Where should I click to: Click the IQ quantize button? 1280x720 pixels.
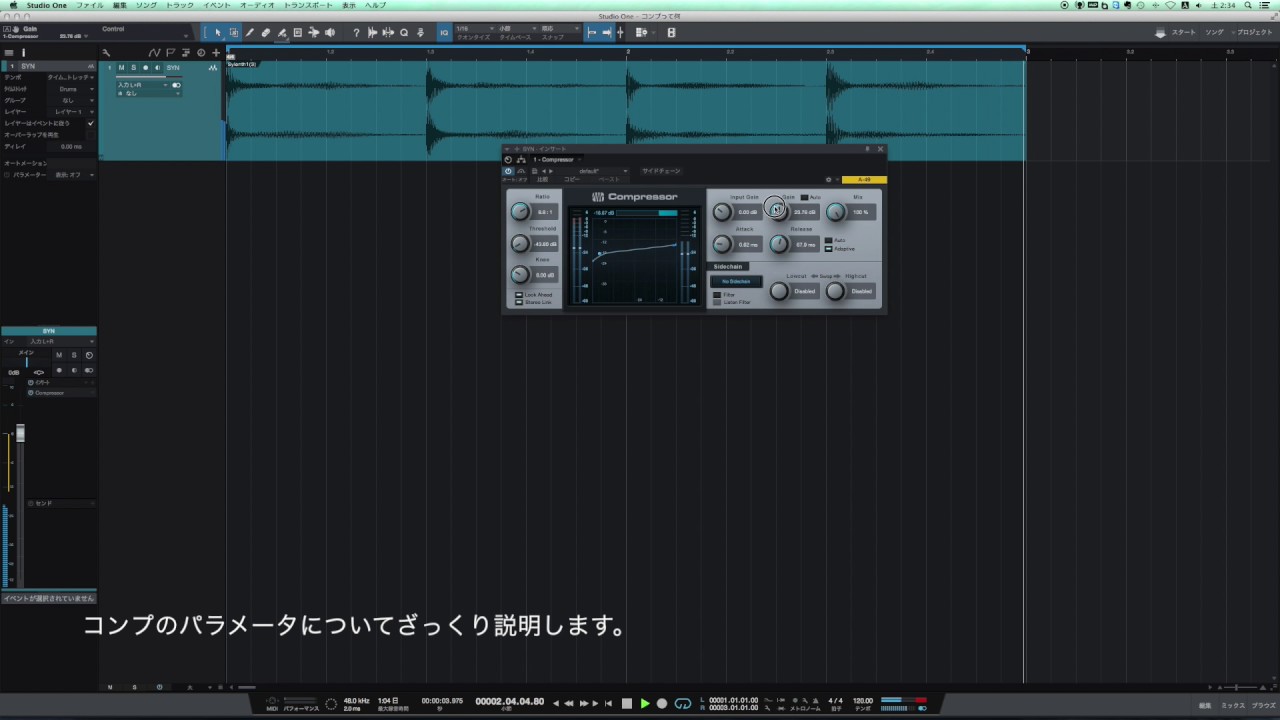[x=444, y=33]
